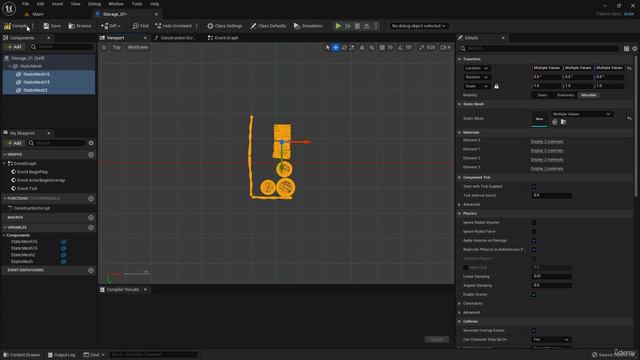Toggle Ignore Radial Impulse checkbox
This screenshot has height=360, width=640.
point(534,222)
